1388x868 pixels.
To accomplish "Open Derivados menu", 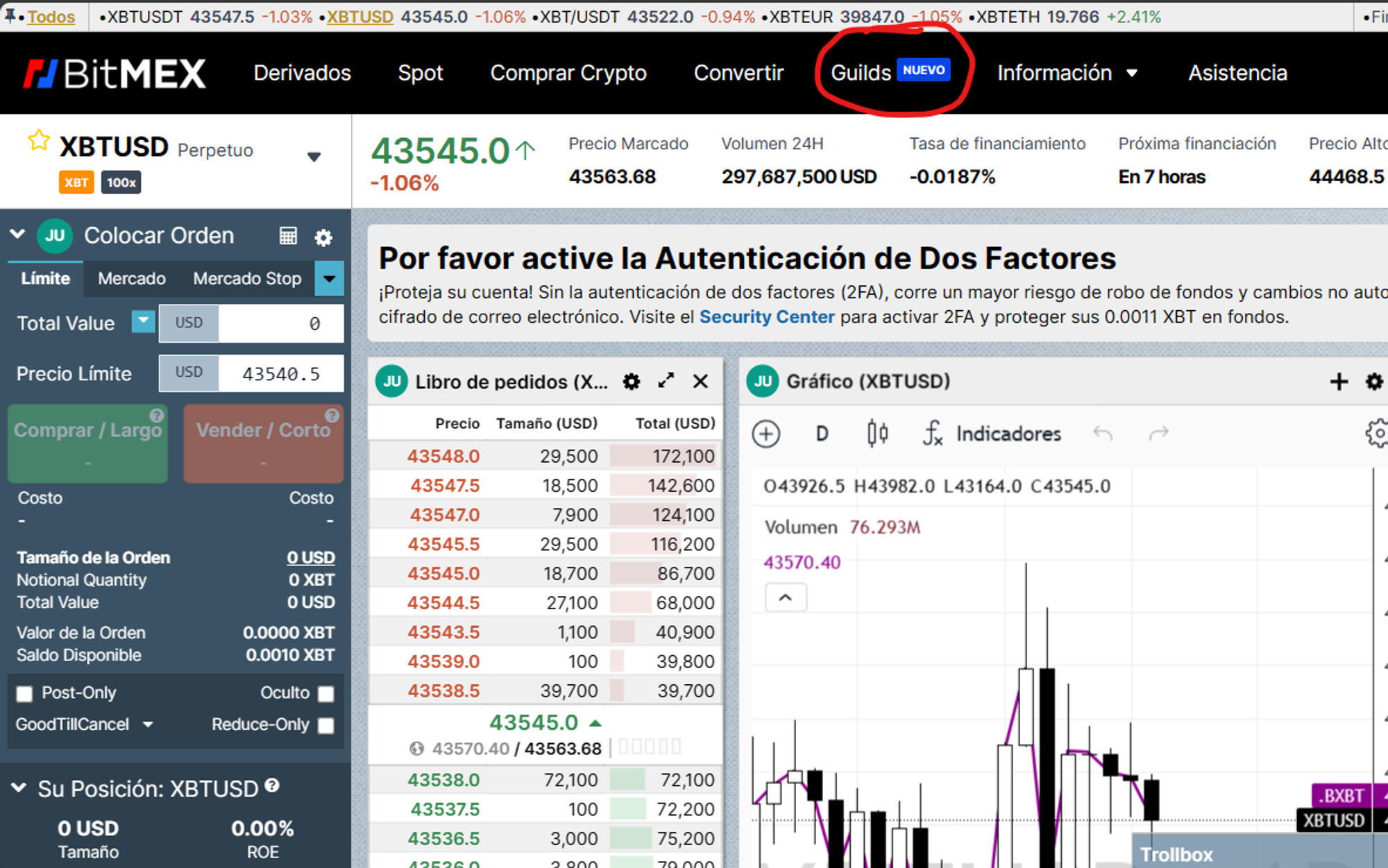I will point(302,73).
